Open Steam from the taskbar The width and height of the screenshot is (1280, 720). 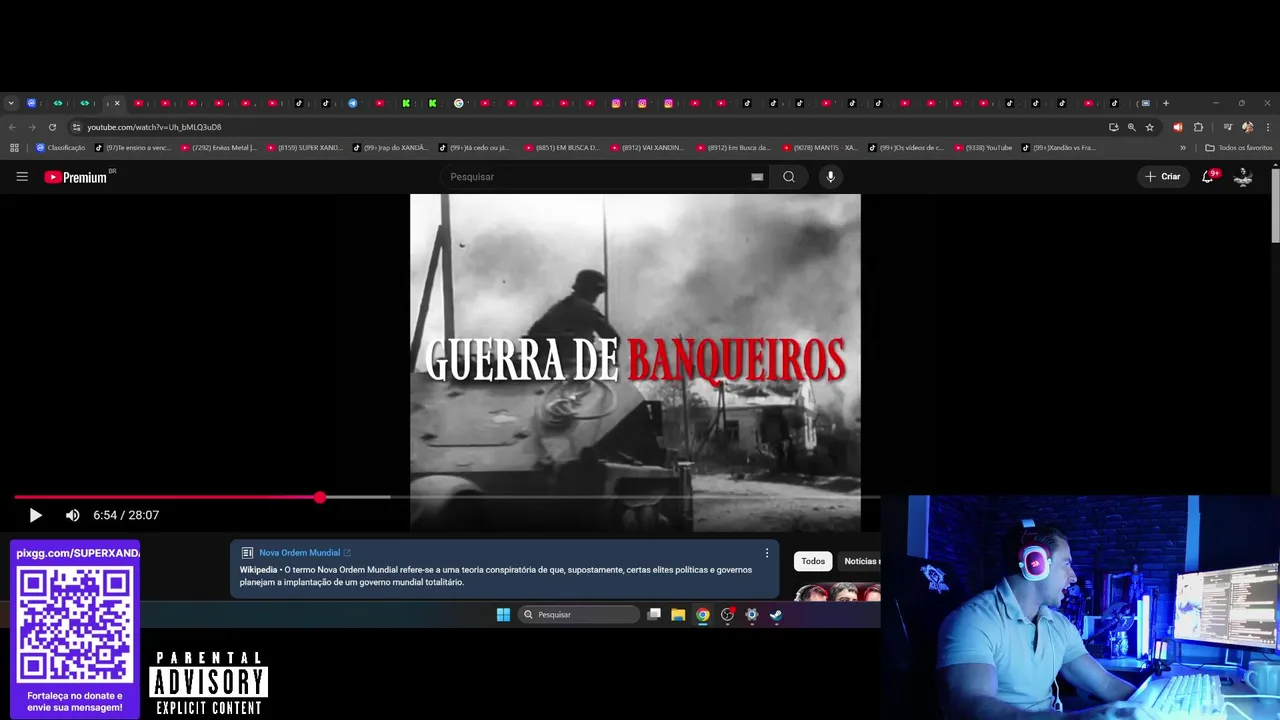(x=776, y=615)
